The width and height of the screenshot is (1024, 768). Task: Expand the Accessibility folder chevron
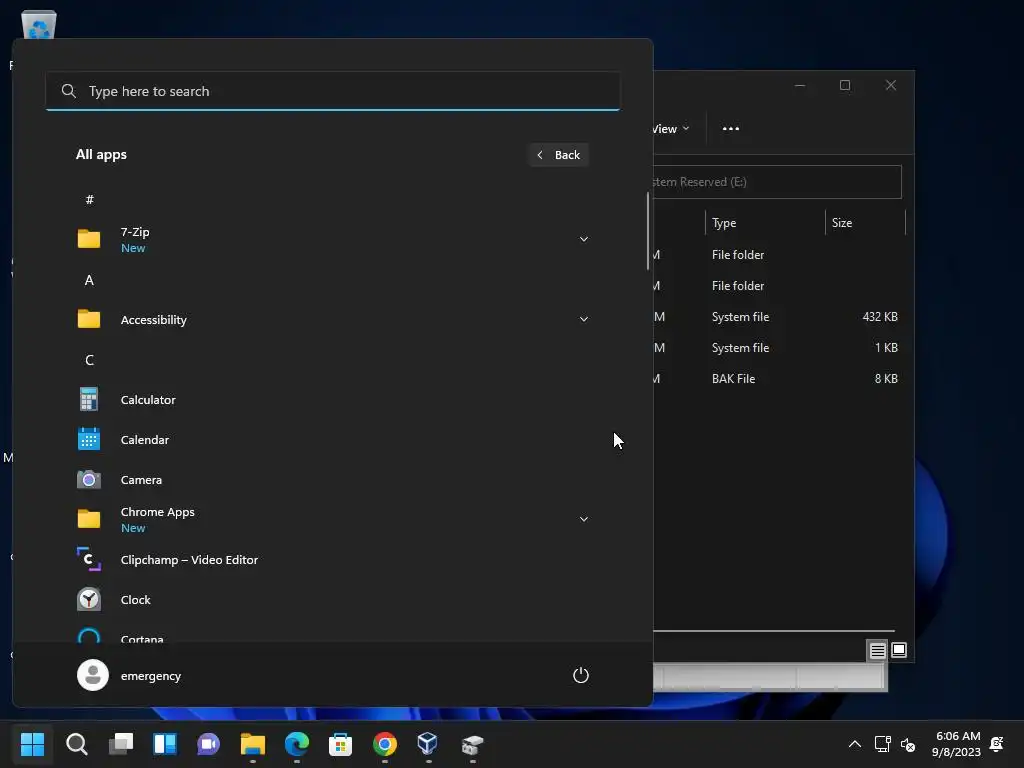(x=584, y=319)
